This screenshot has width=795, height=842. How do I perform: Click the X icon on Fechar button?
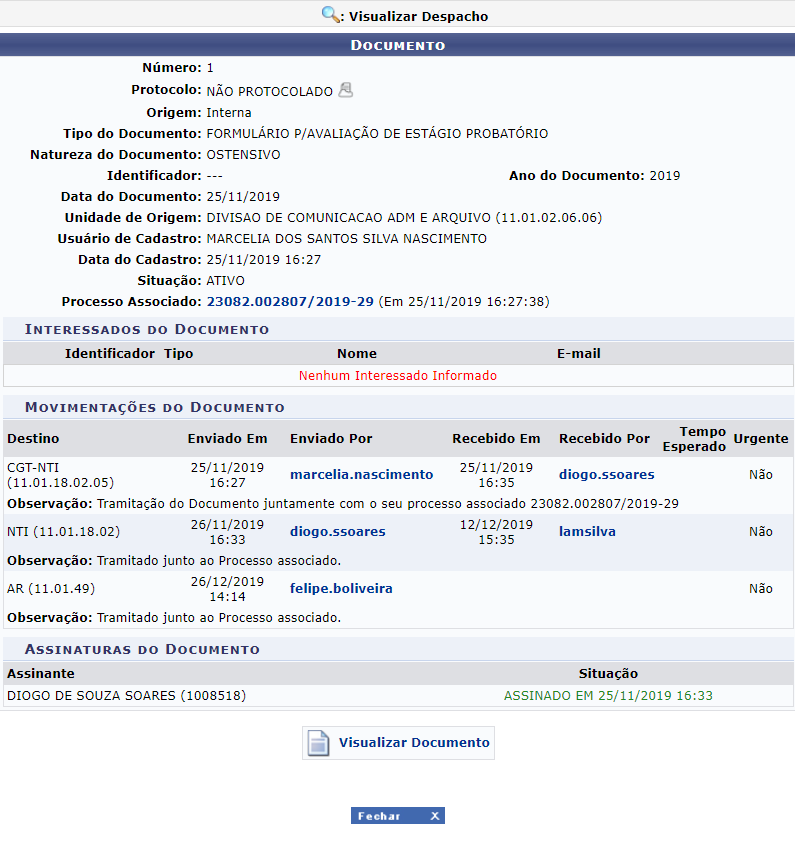435,816
